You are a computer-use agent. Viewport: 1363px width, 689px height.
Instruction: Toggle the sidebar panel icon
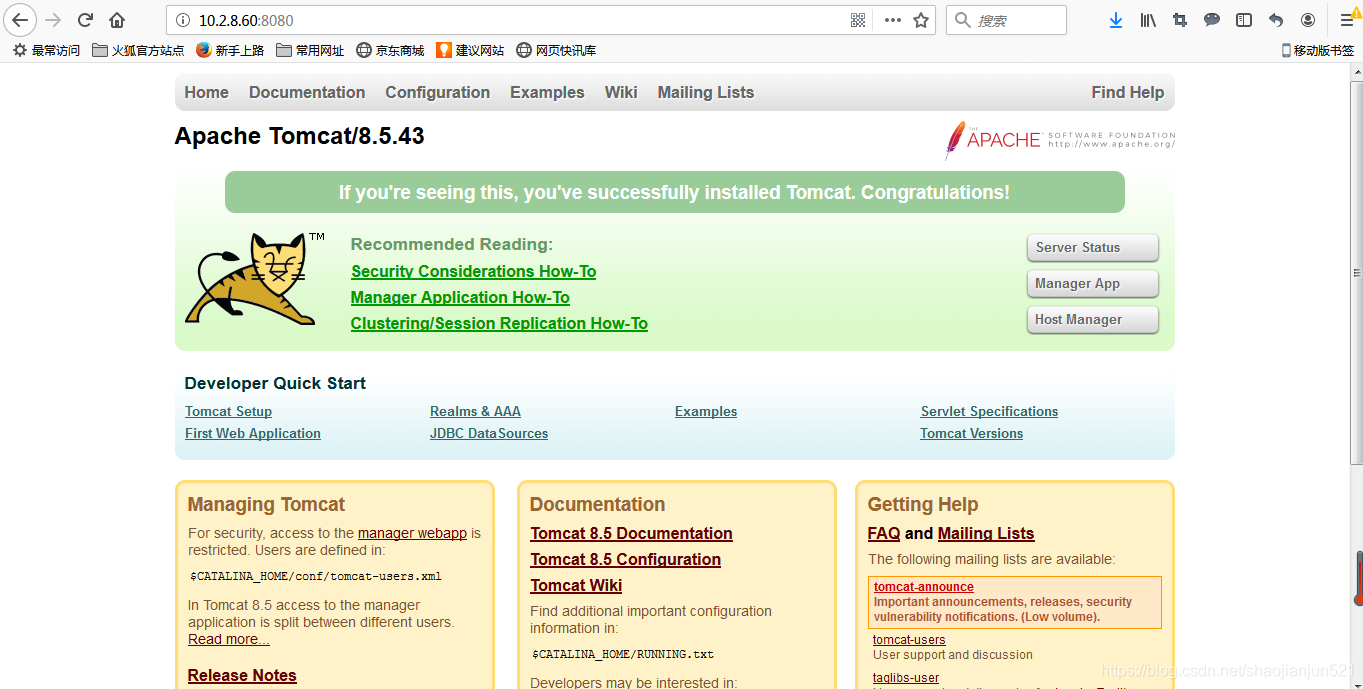tap(1244, 20)
